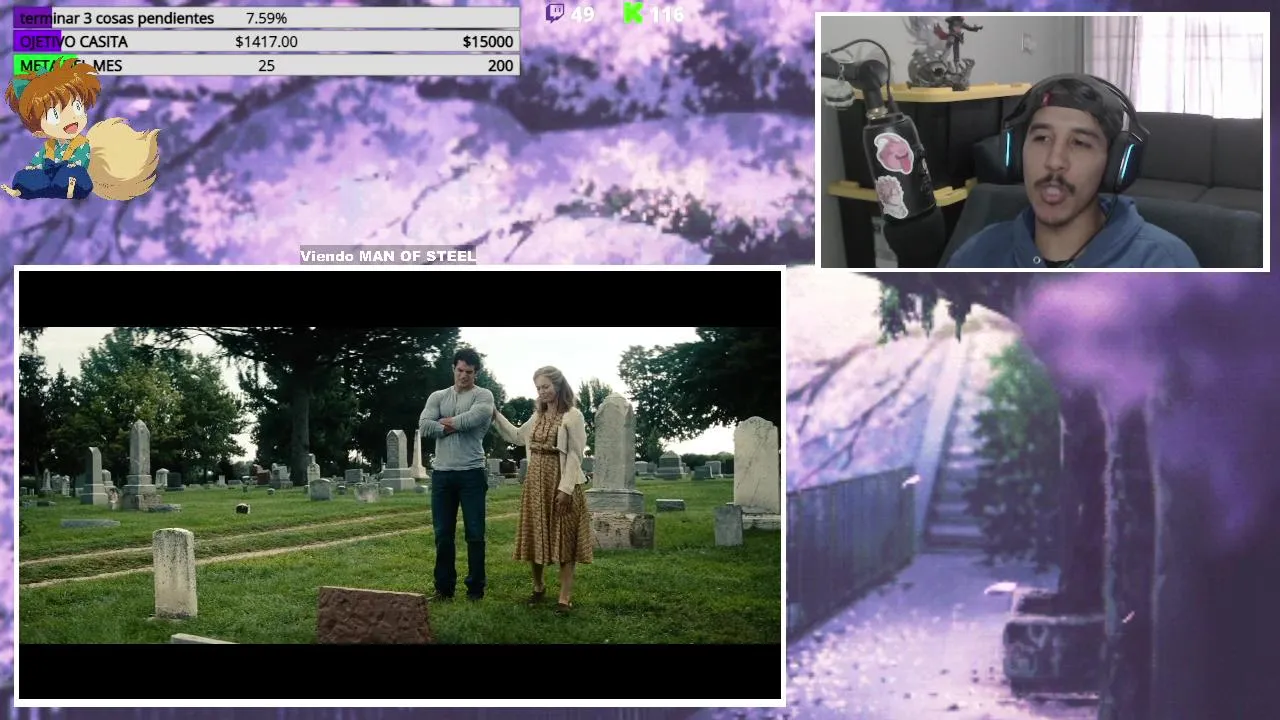The image size is (1280, 720).
Task: Click the monthly goal current value 25
Action: pos(266,65)
